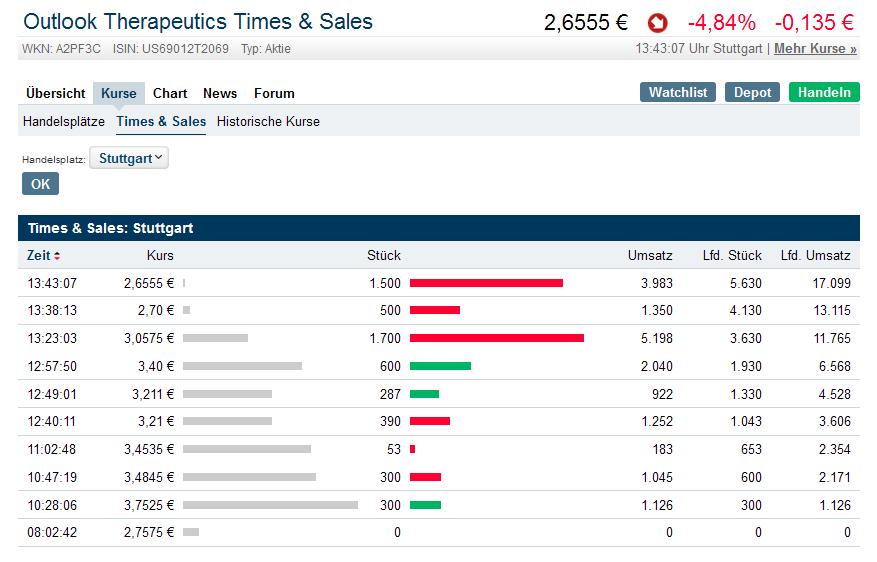The width and height of the screenshot is (877, 562).
Task: Add the stock to the Watchlist
Action: (x=678, y=92)
